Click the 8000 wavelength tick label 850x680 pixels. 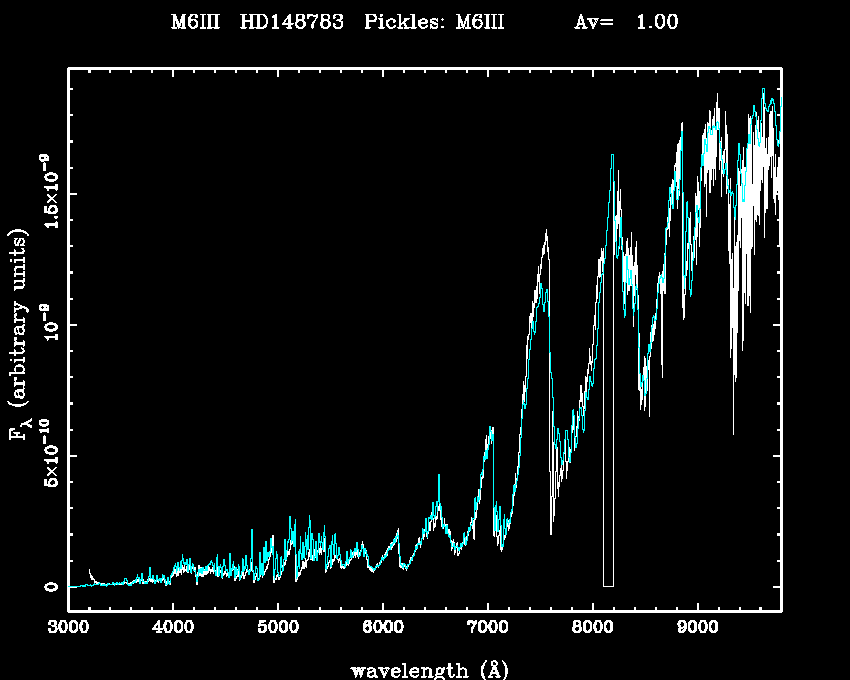(592, 628)
